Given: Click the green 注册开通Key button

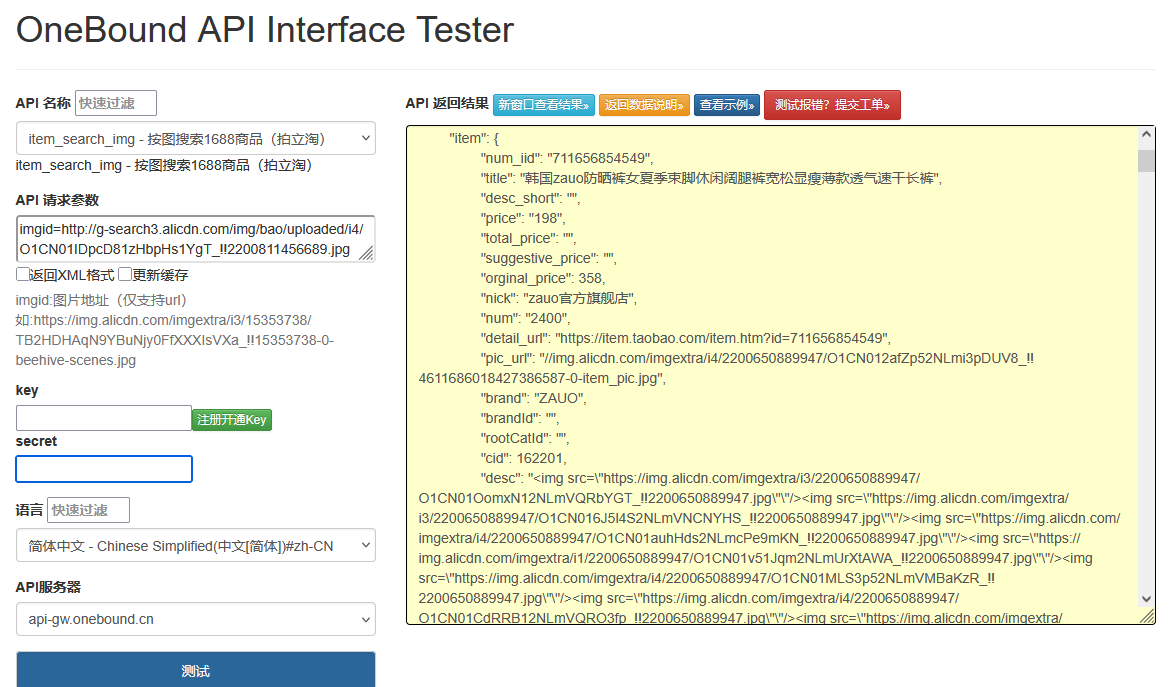Looking at the screenshot, I should tap(232, 419).
